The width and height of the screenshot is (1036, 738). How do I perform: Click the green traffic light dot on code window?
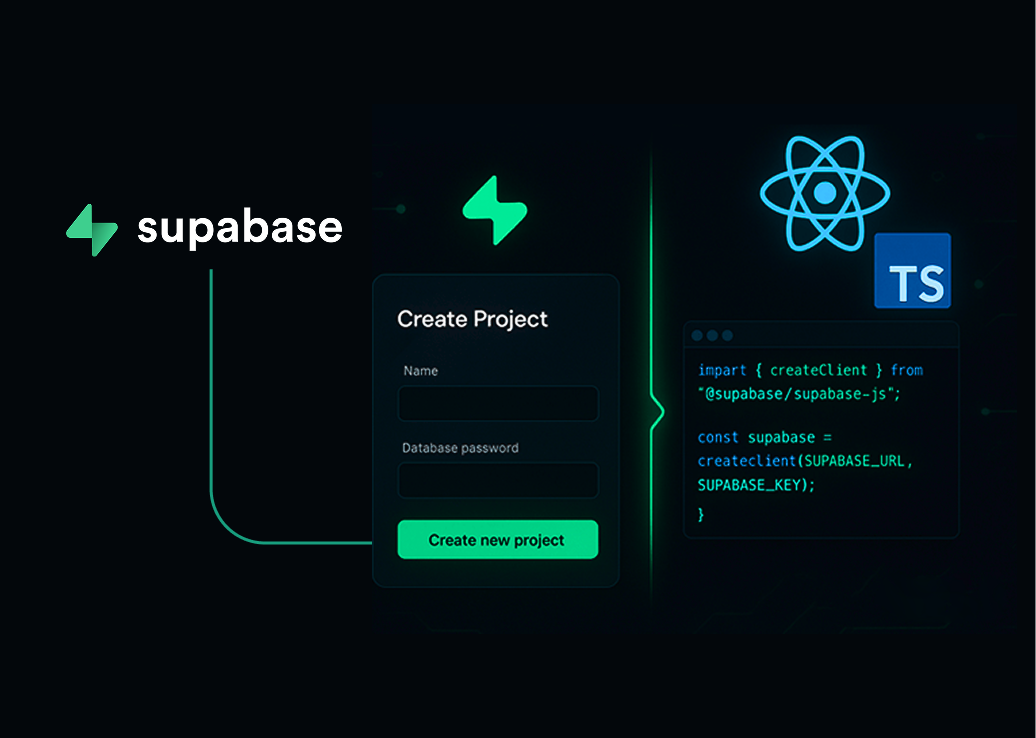pos(727,335)
